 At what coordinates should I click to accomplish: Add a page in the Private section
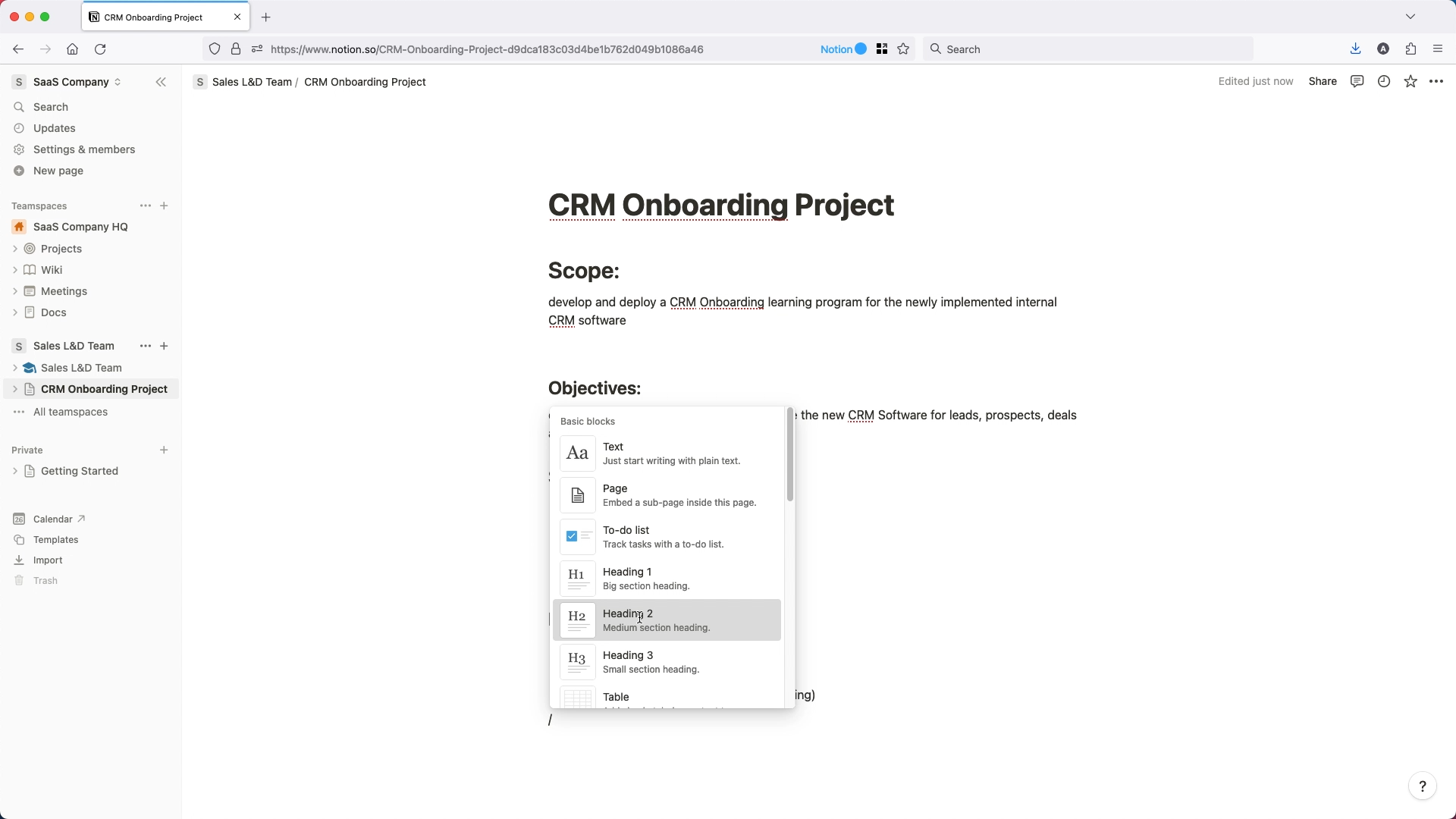pos(164,450)
